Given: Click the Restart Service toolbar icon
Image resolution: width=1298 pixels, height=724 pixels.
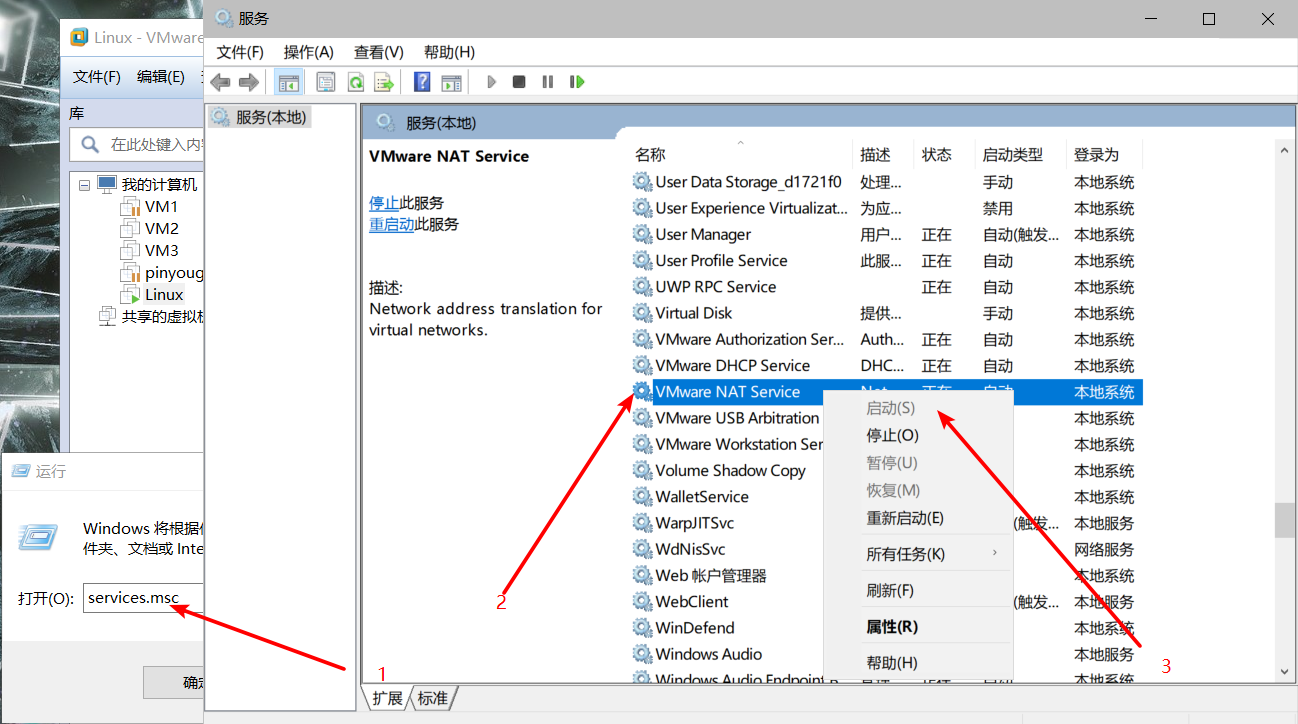Looking at the screenshot, I should pyautogui.click(x=576, y=82).
